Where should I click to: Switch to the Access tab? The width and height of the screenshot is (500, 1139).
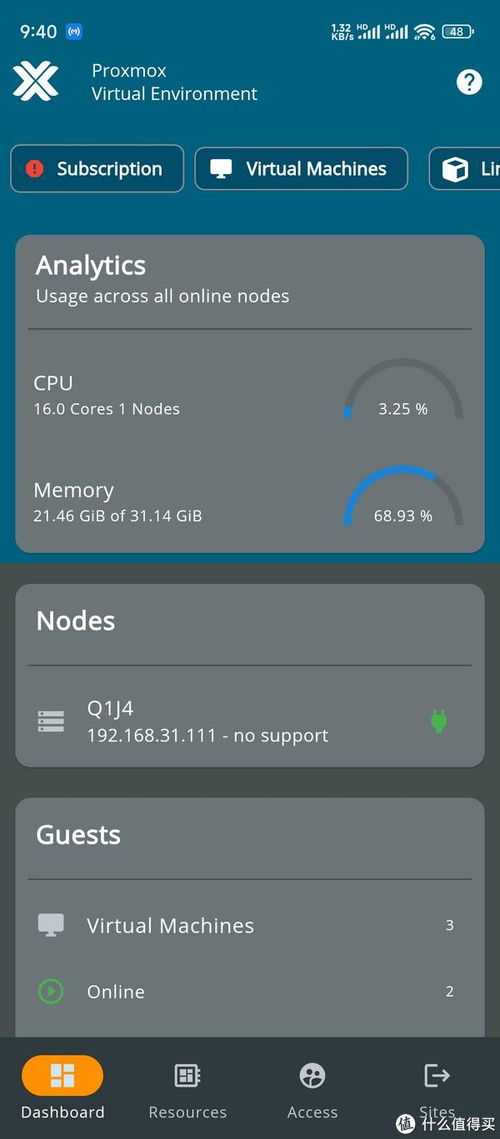tap(312, 1087)
